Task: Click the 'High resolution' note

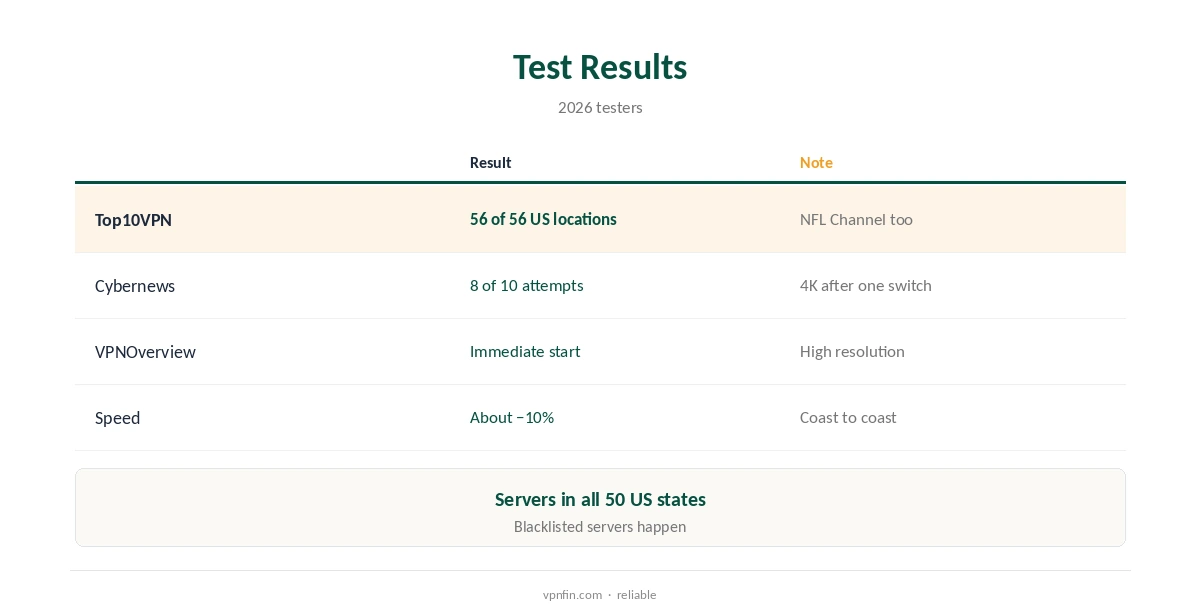Action: [852, 351]
